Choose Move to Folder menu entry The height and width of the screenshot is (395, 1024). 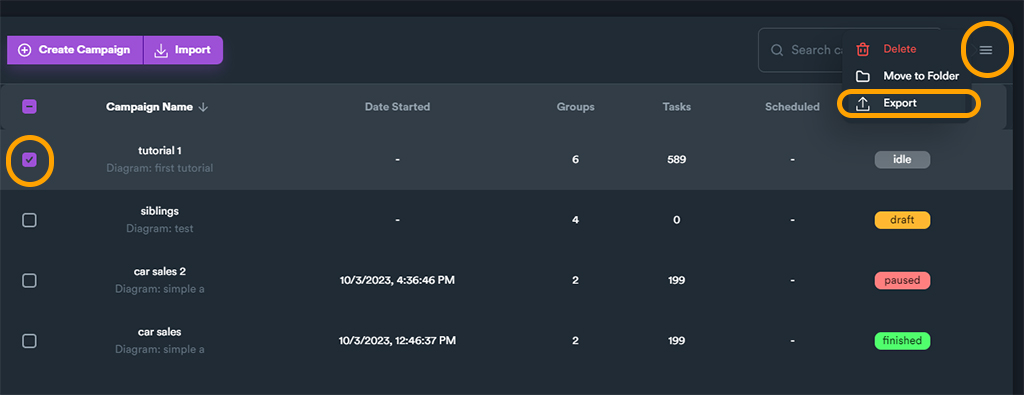point(908,76)
